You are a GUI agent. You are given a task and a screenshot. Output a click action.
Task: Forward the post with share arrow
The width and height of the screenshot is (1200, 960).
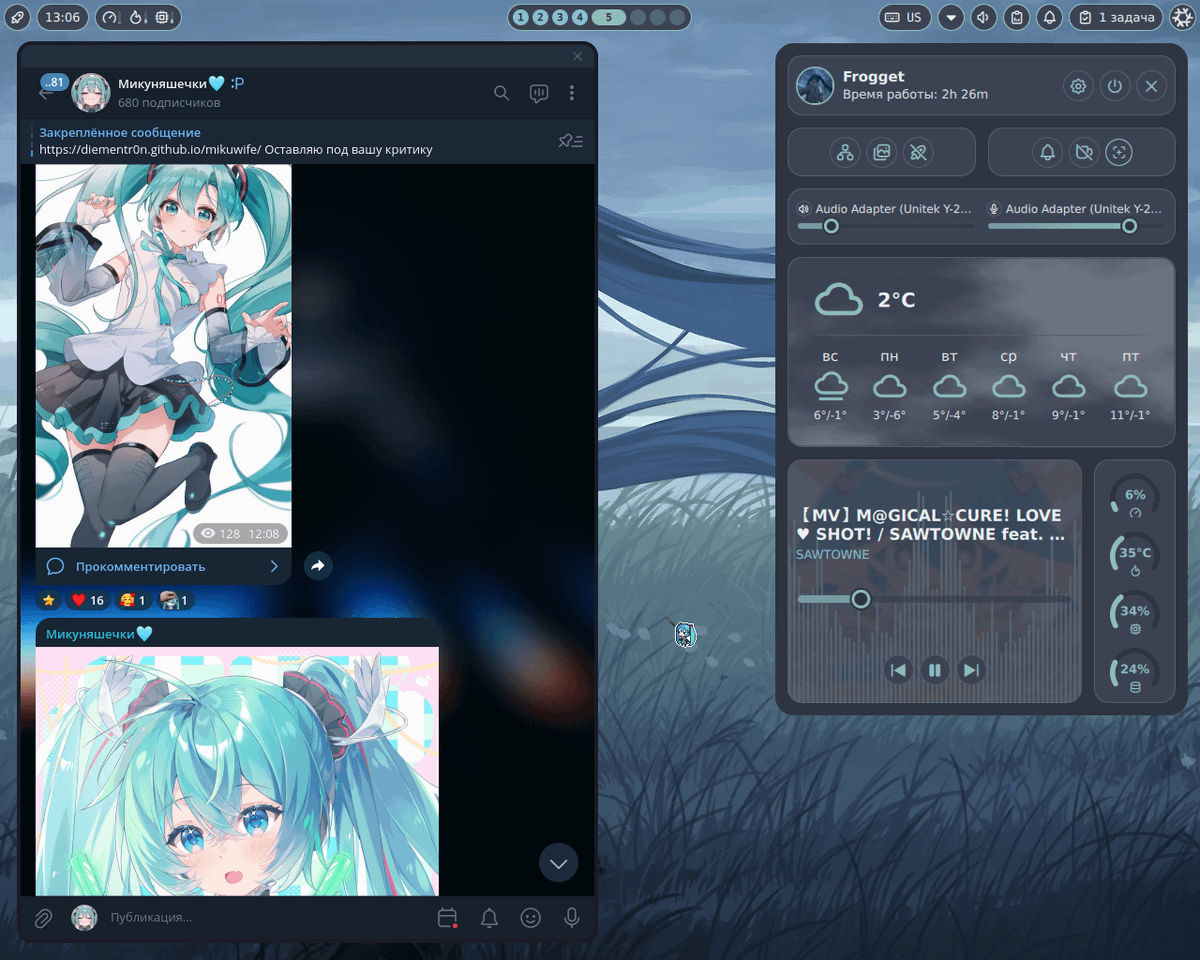pyautogui.click(x=317, y=566)
